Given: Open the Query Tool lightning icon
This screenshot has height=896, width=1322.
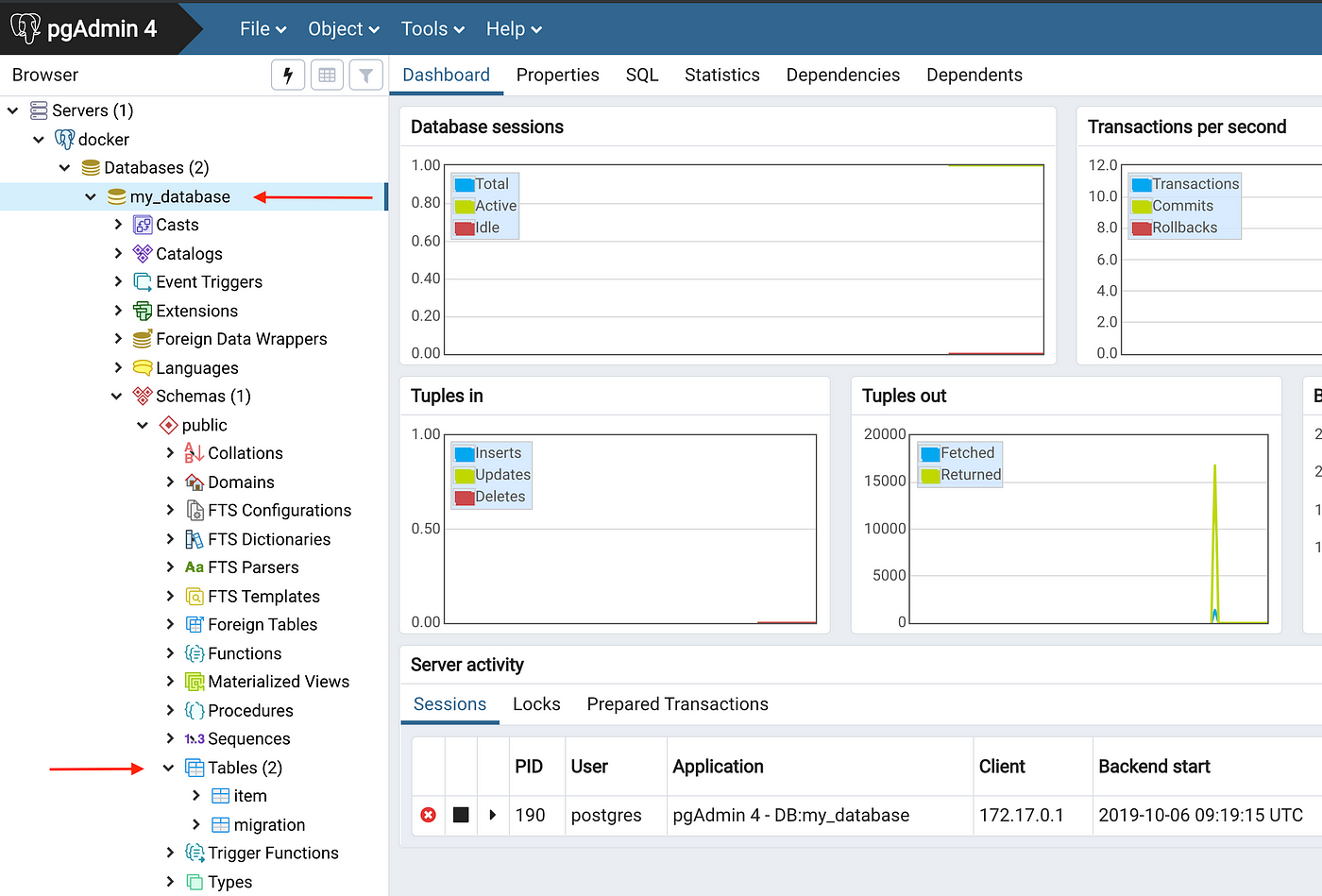Looking at the screenshot, I should pyautogui.click(x=288, y=75).
